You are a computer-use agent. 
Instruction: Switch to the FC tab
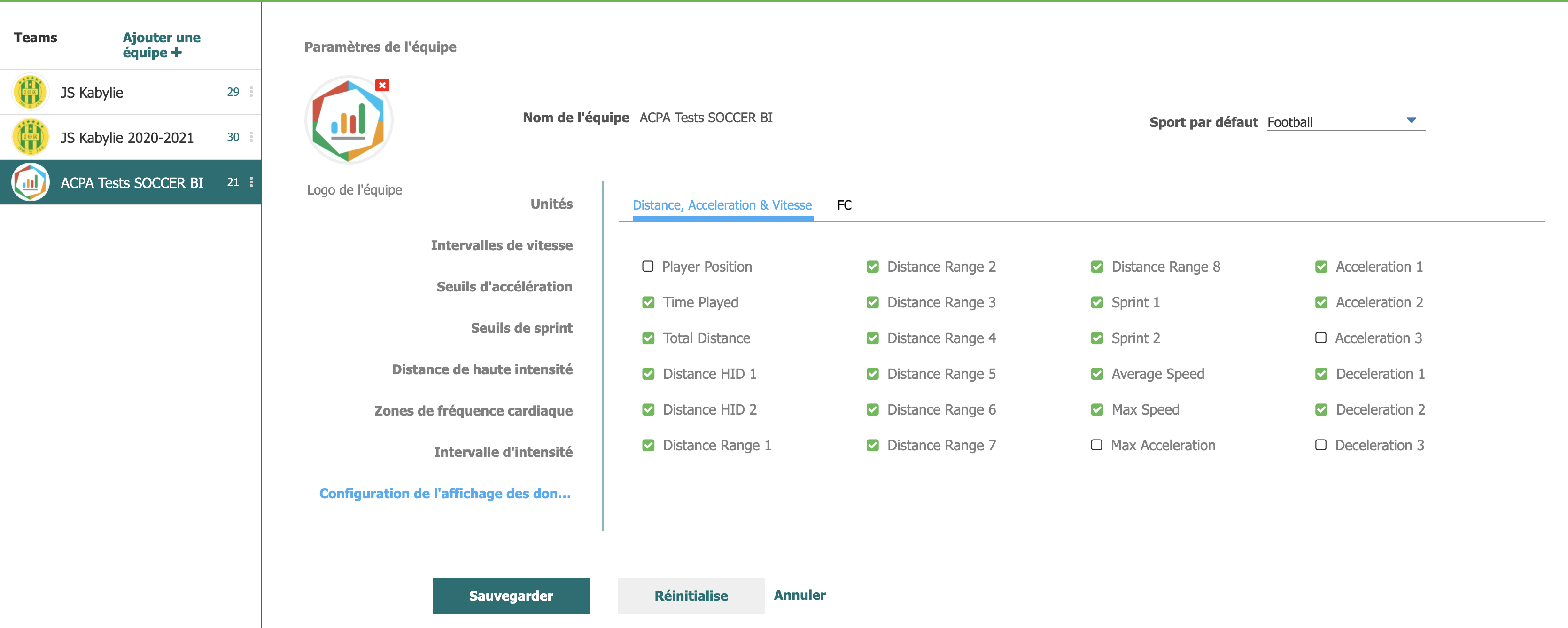coord(844,205)
